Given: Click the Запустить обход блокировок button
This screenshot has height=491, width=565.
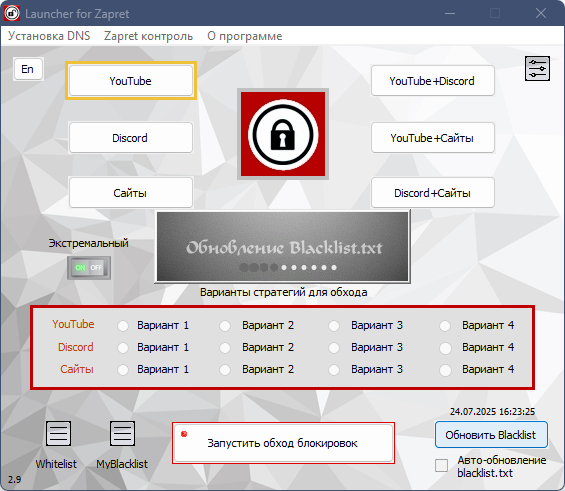Looking at the screenshot, I should click(283, 443).
